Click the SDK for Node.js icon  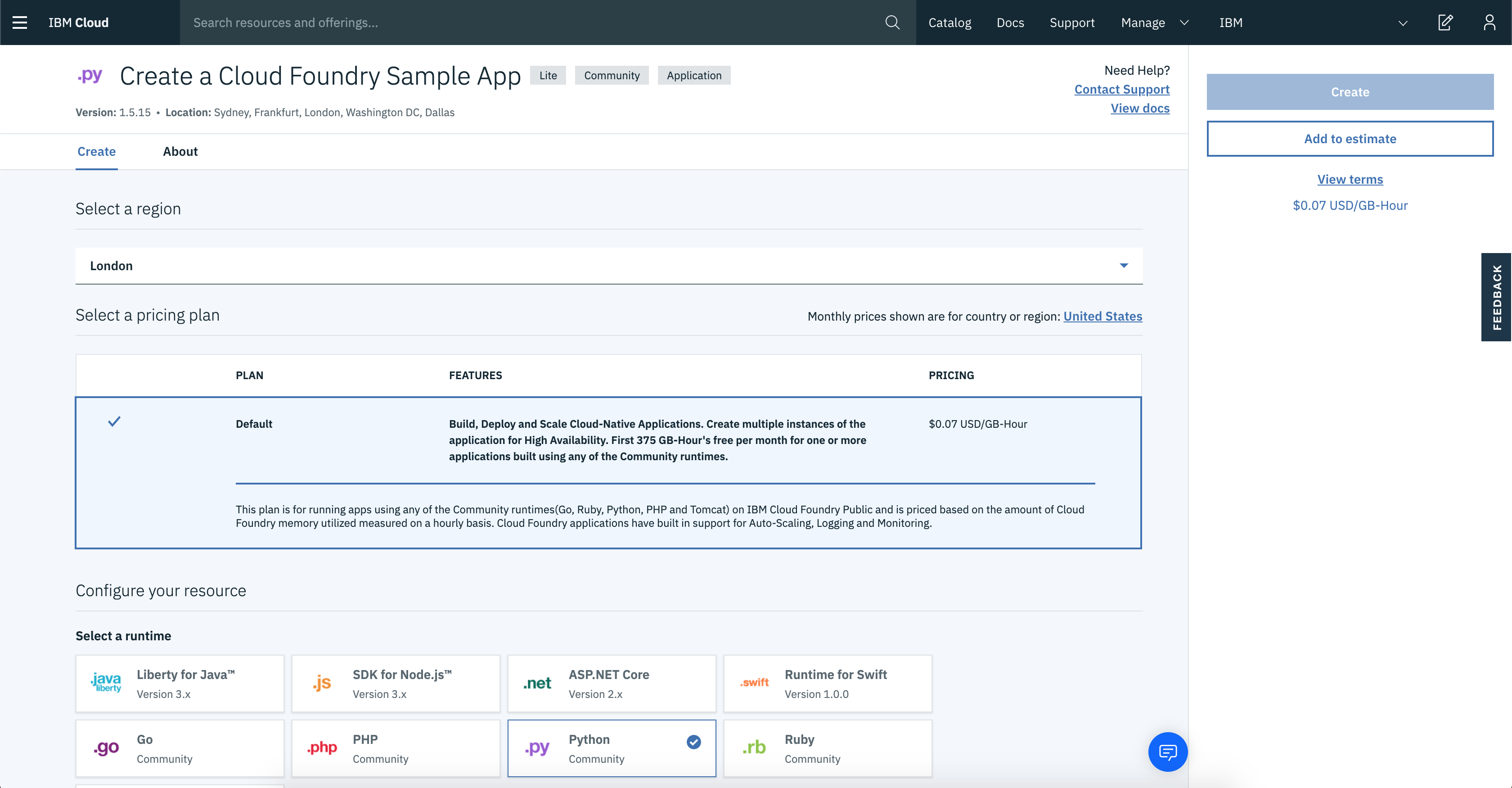click(x=322, y=682)
